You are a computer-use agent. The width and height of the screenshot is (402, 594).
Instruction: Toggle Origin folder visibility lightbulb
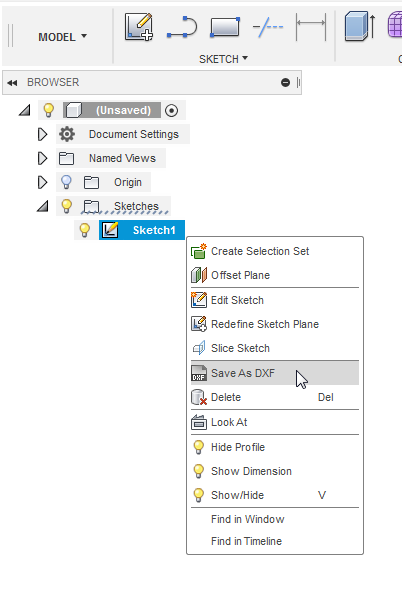coord(66,182)
